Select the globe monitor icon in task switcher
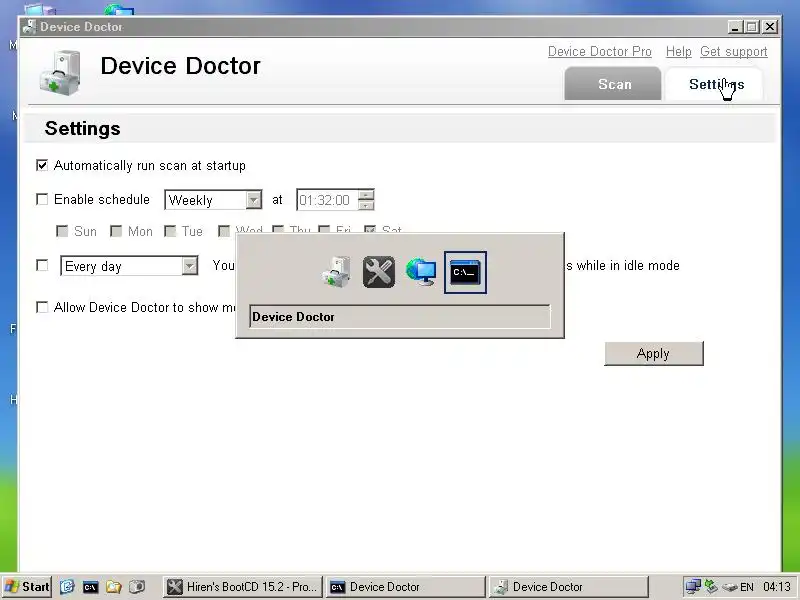Image resolution: width=800 pixels, height=600 pixels. click(x=421, y=272)
